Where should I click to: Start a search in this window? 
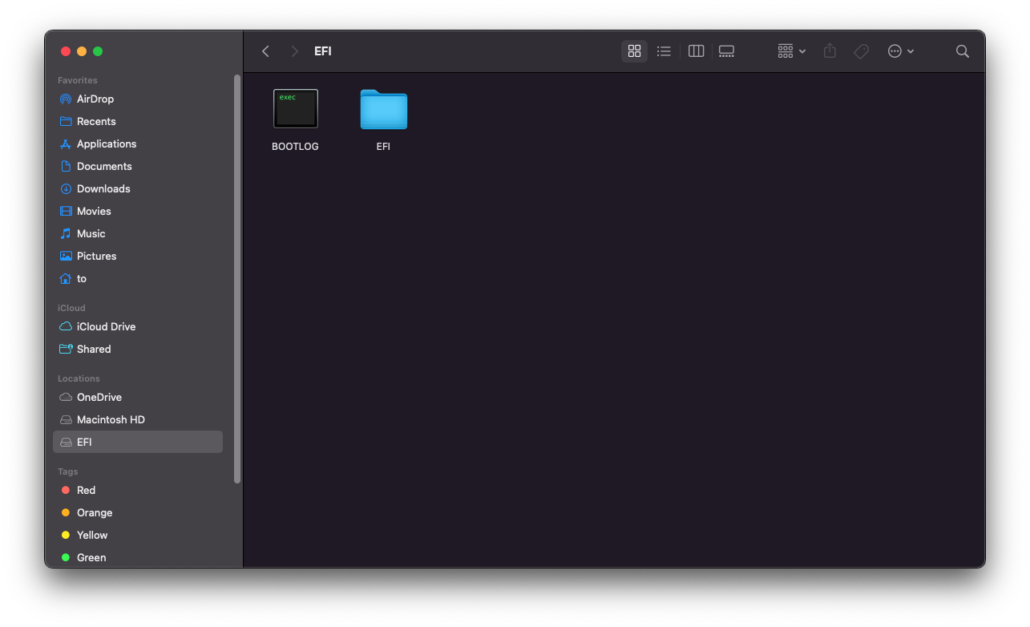[x=962, y=51]
